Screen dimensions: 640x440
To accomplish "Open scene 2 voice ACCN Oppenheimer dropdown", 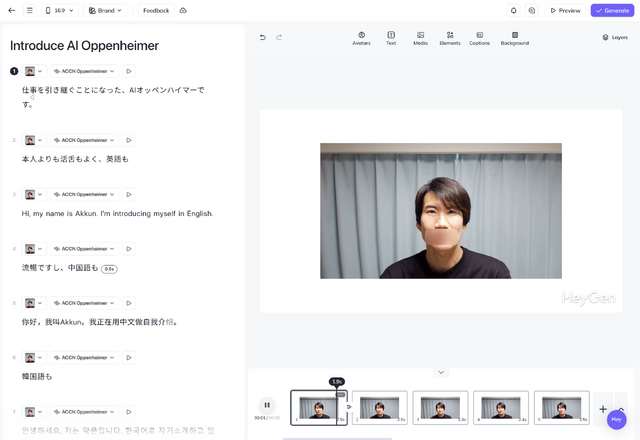I will pos(84,140).
